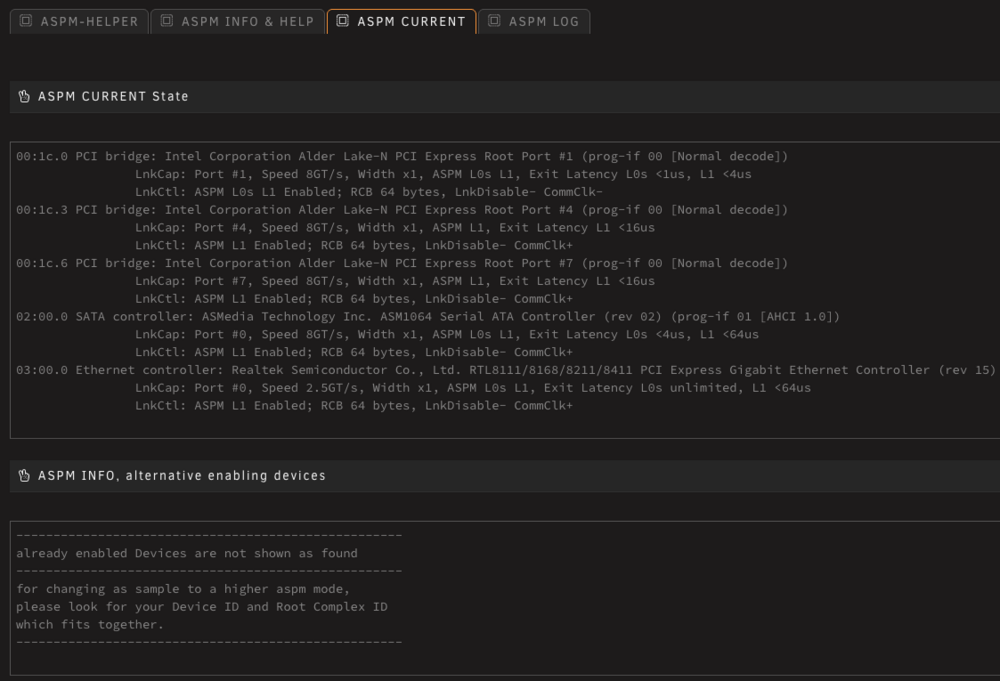1000x681 pixels.
Task: Select the 00:1c.6 PCI bridge Root Port #7 line
Action: [x=402, y=263]
